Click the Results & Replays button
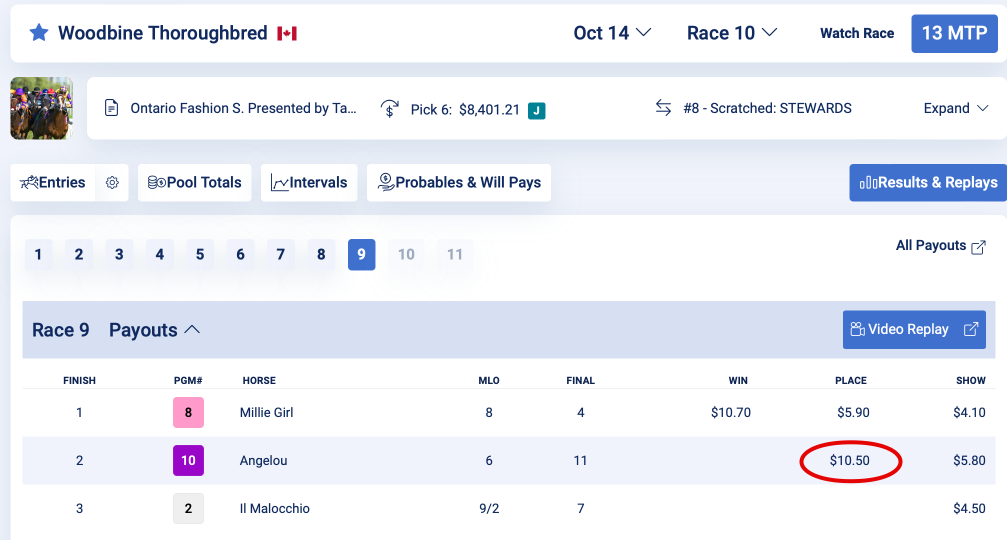1007x540 pixels. pos(928,182)
